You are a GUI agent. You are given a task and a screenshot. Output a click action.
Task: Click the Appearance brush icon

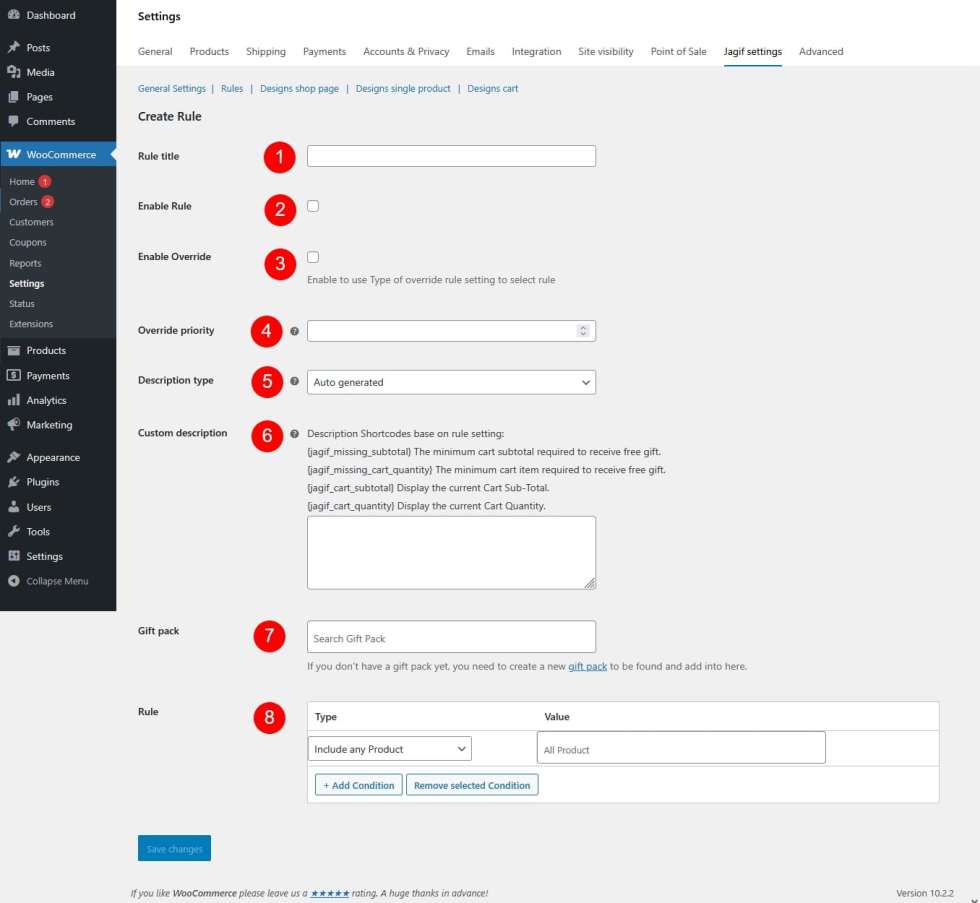(x=13, y=457)
